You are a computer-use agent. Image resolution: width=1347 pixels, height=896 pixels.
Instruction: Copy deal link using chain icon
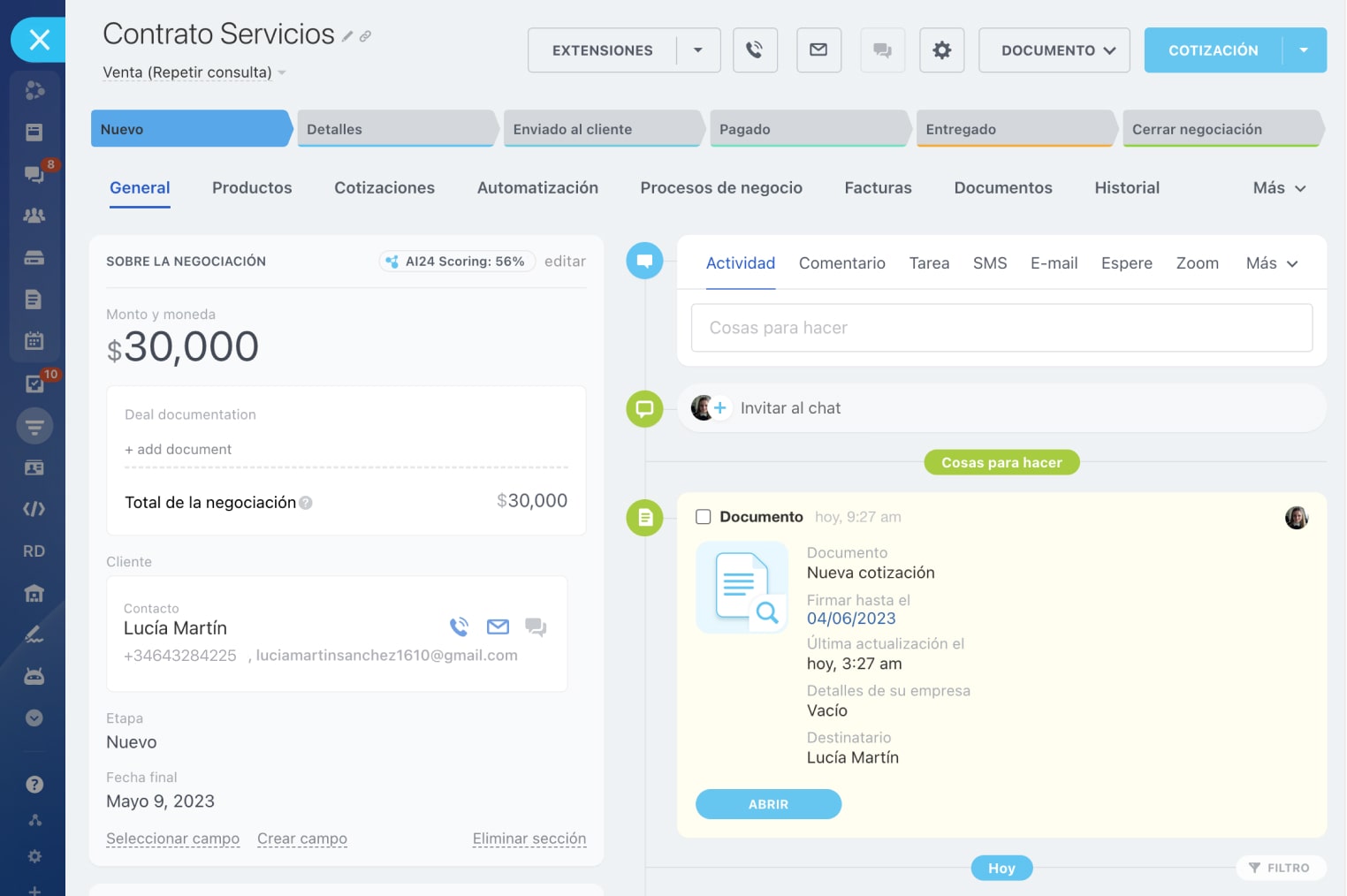(365, 36)
